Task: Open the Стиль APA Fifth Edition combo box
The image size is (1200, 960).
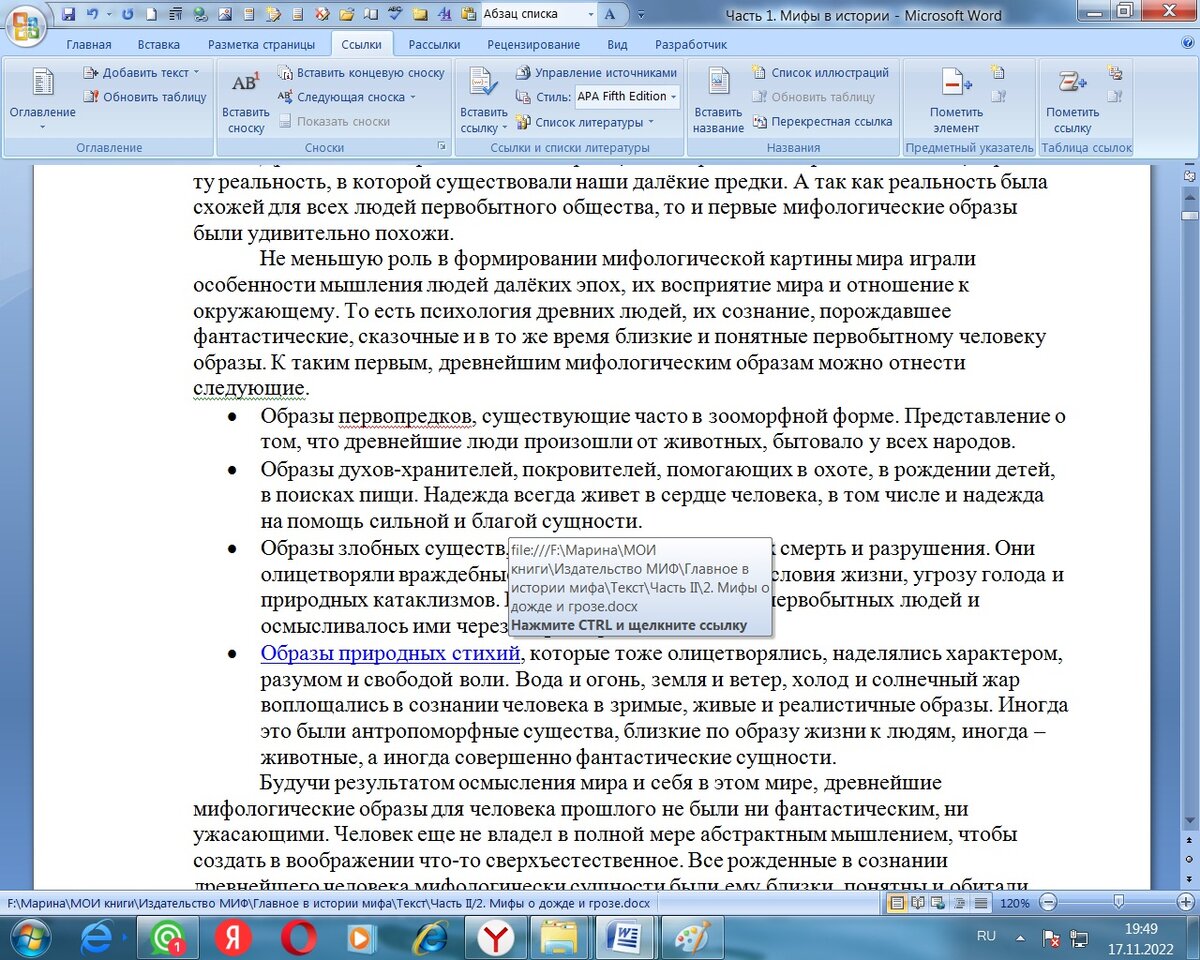Action: click(626, 97)
